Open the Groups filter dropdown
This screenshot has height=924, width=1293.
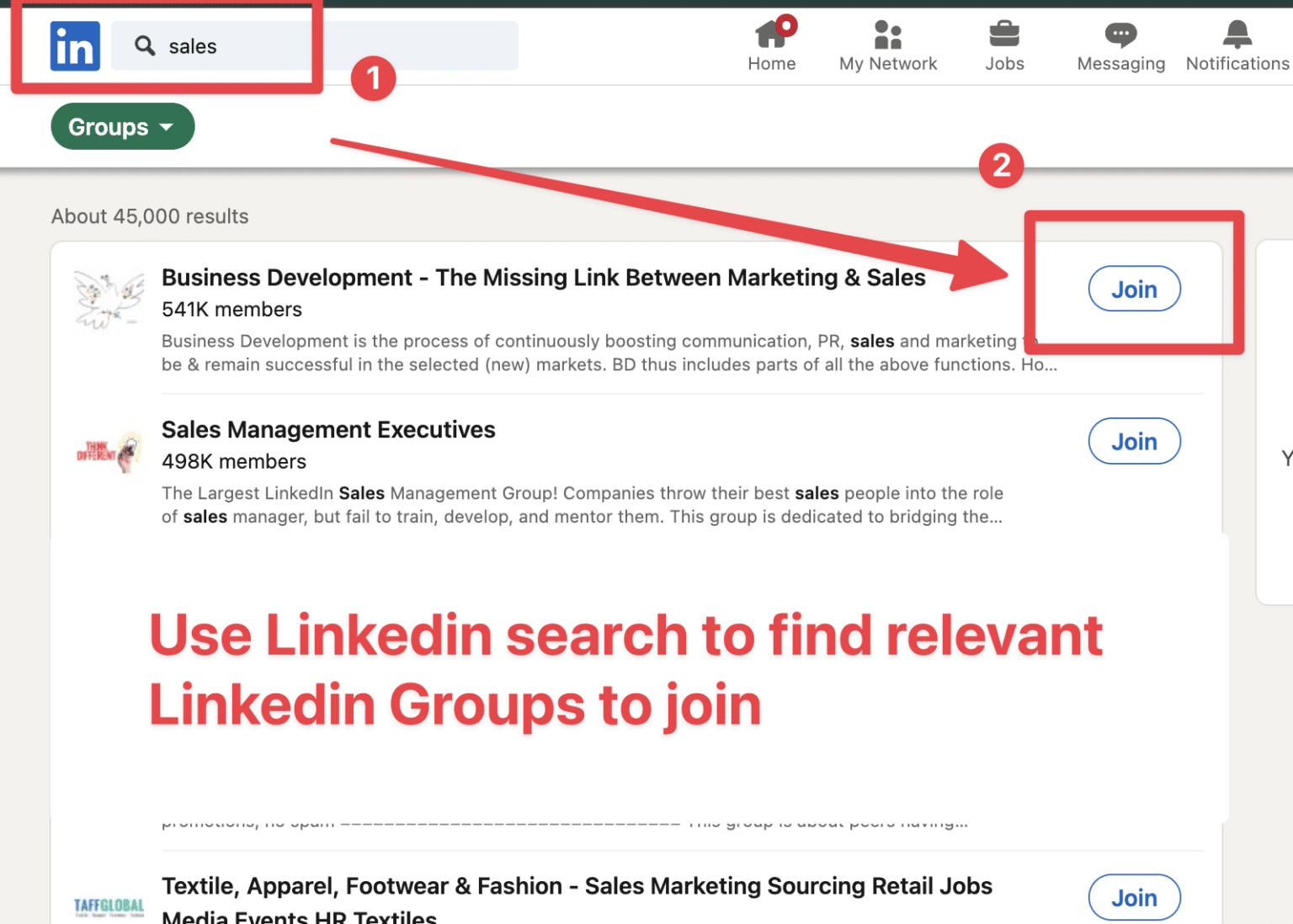(122, 126)
